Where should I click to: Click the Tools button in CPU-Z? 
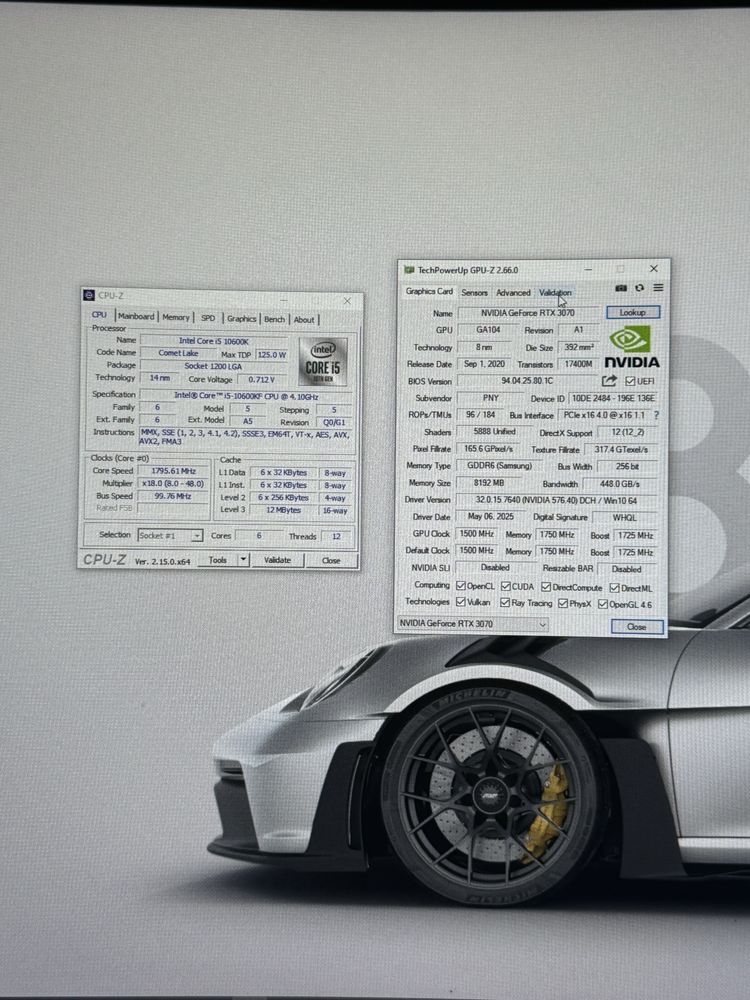[218, 559]
